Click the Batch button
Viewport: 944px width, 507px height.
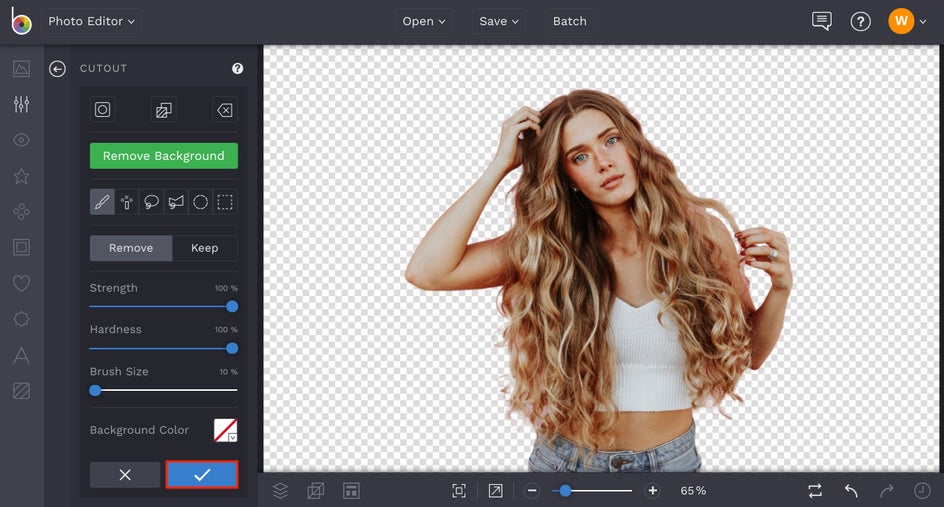coord(570,21)
